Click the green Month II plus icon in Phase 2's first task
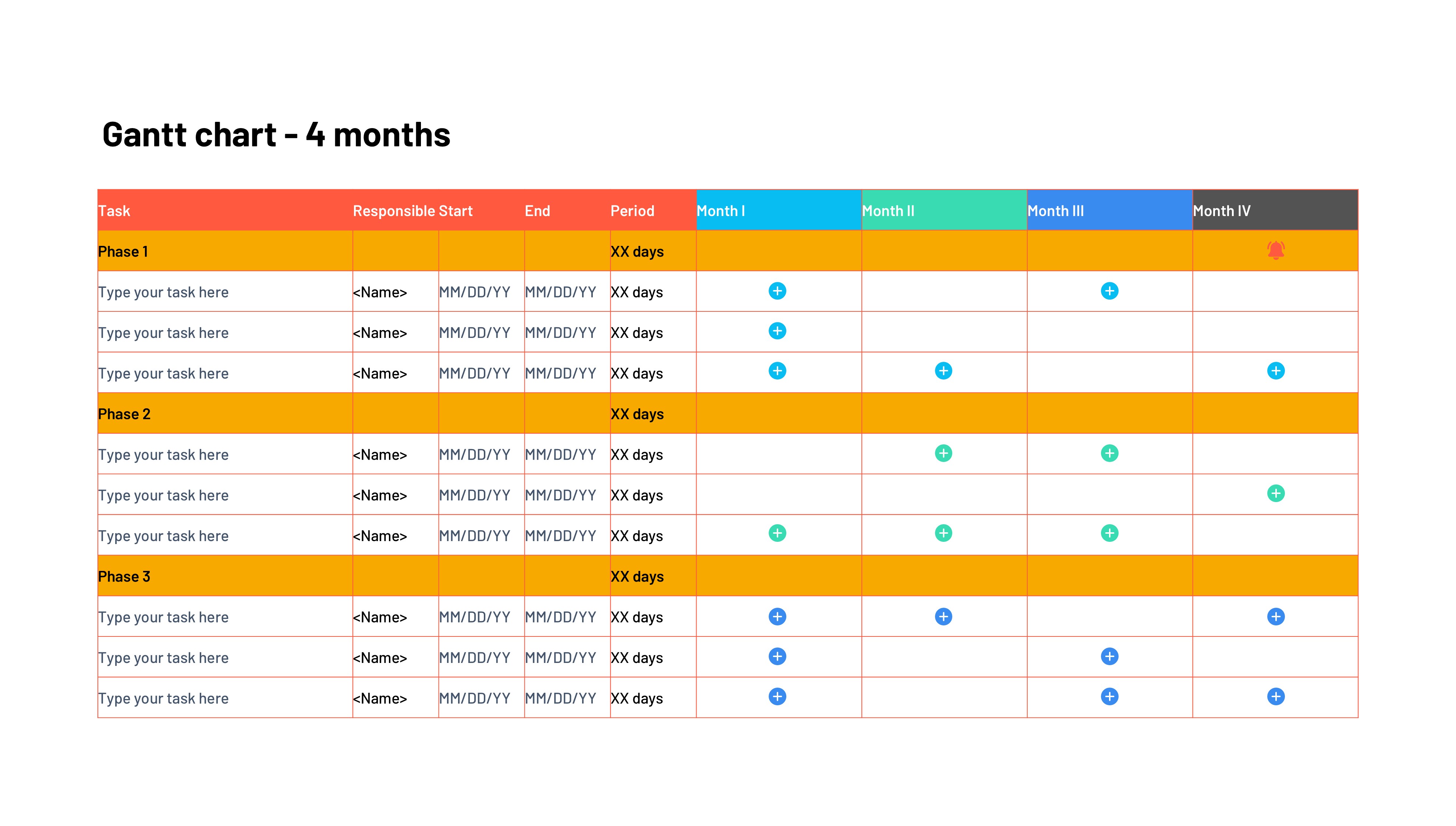Screen dimensions: 1456x826 [943, 453]
